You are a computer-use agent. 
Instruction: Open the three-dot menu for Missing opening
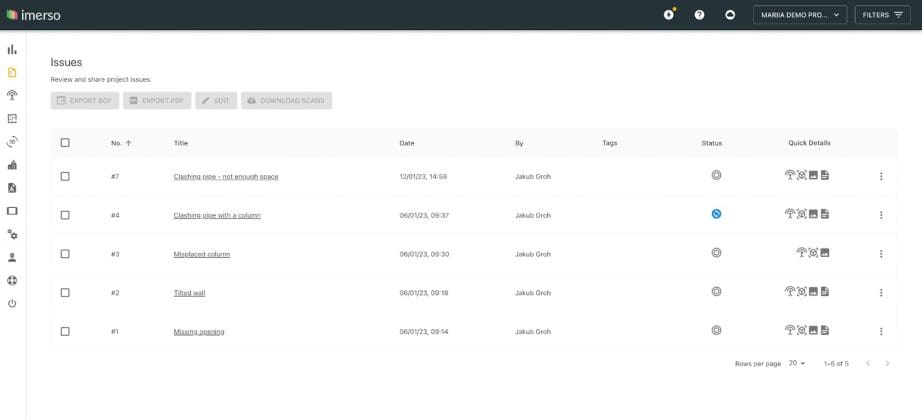(881, 331)
